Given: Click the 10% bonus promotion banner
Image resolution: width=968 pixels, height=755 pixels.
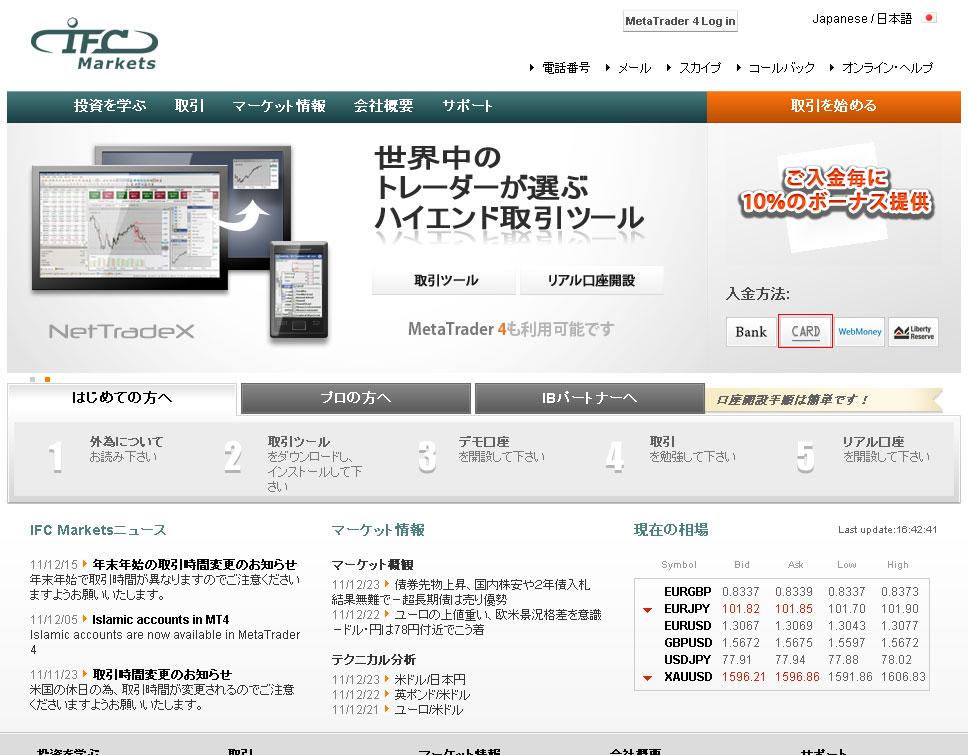Looking at the screenshot, I should 836,193.
